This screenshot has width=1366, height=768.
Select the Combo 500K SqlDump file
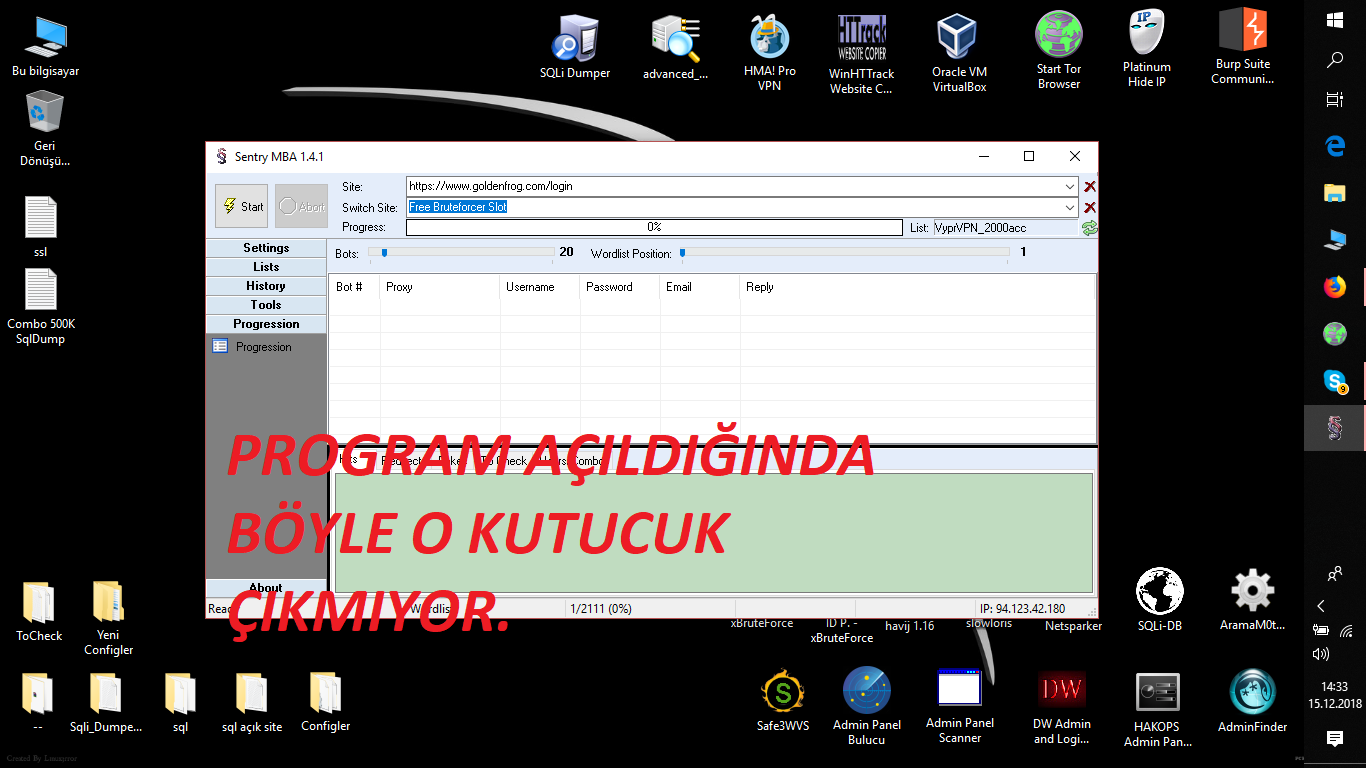[41, 307]
